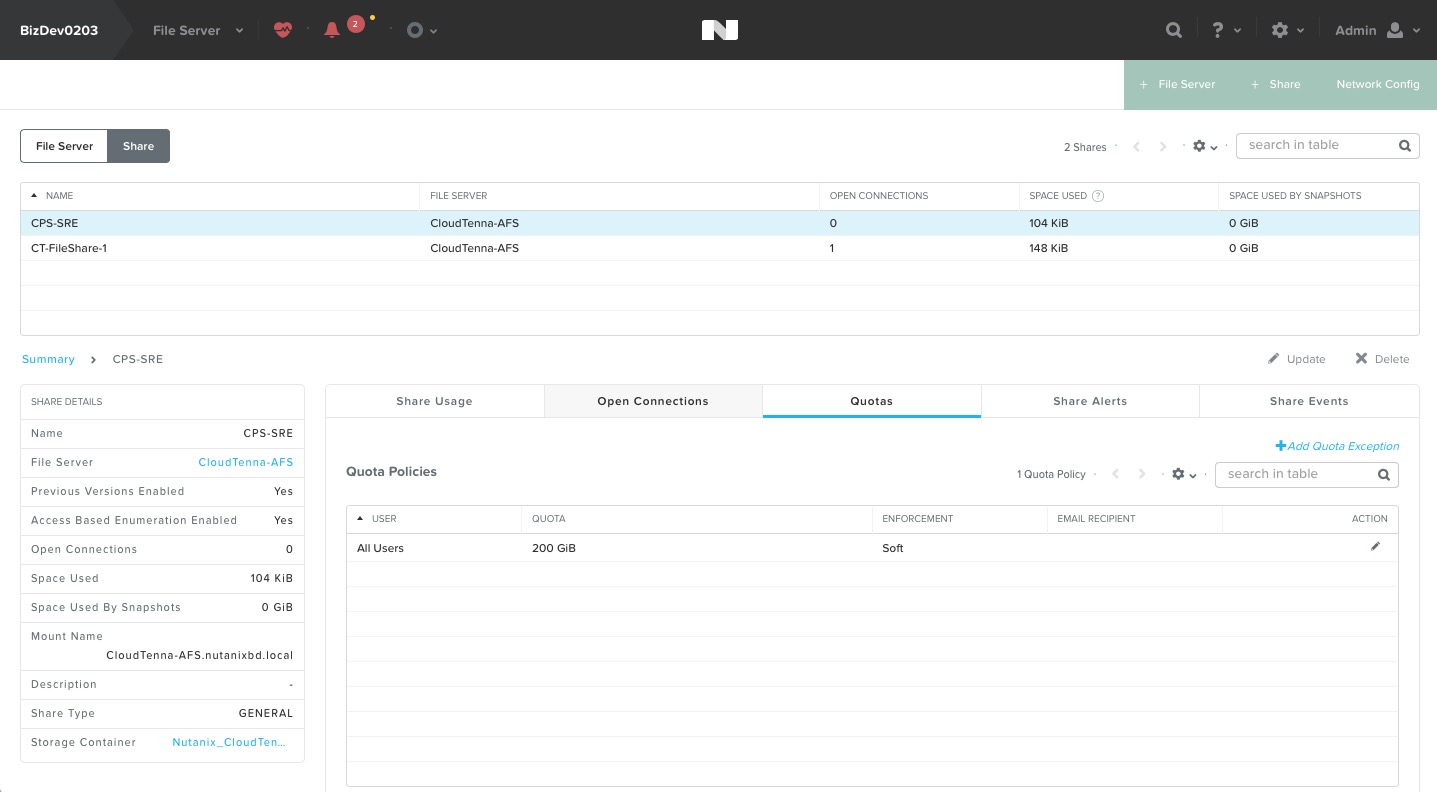Click the Add Quota Exception link
The width and height of the screenshot is (1437, 792).
[1337, 446]
